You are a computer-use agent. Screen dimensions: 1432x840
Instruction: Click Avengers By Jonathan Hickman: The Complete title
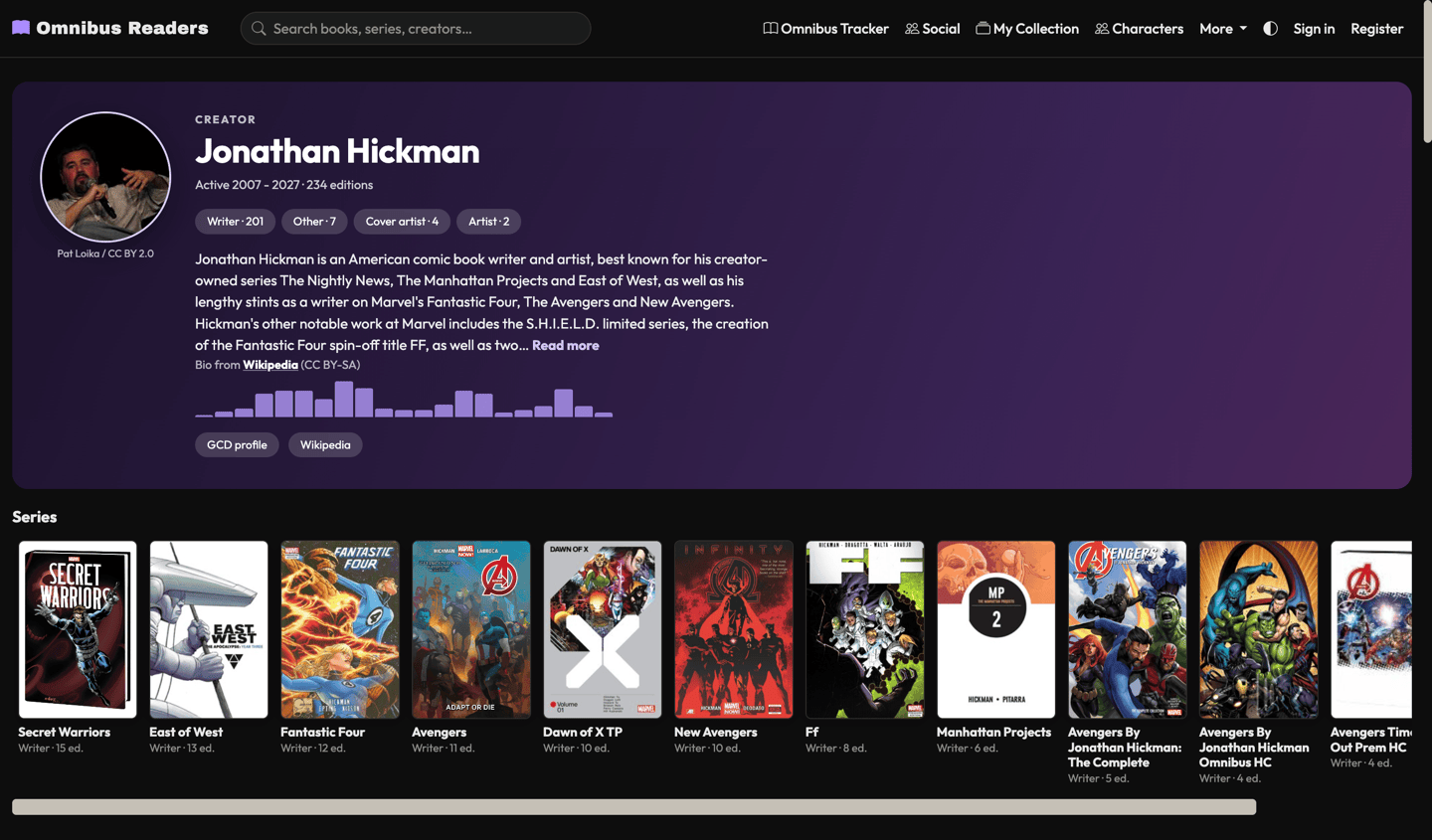(x=1125, y=748)
